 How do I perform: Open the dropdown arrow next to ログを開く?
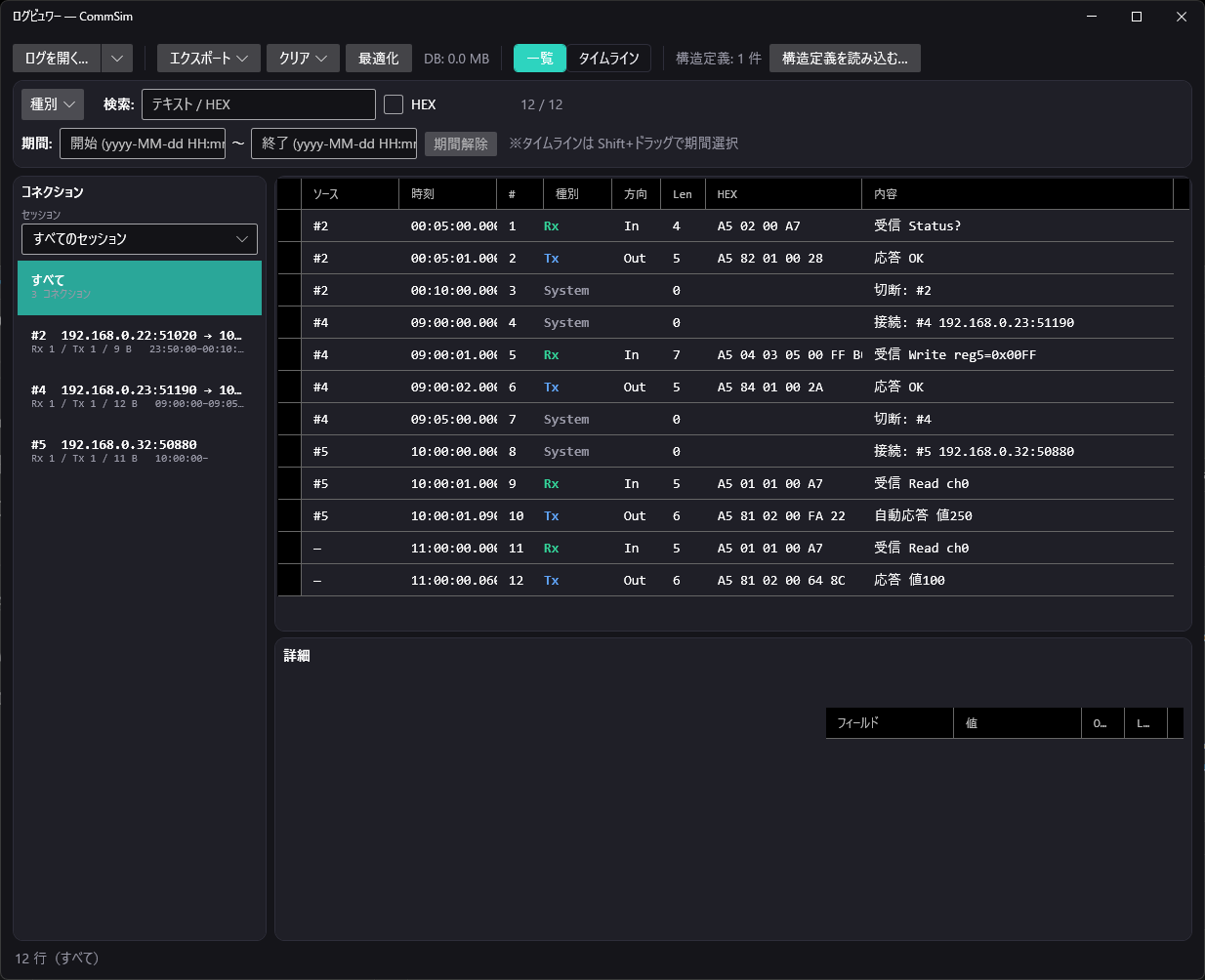pyautogui.click(x=117, y=59)
